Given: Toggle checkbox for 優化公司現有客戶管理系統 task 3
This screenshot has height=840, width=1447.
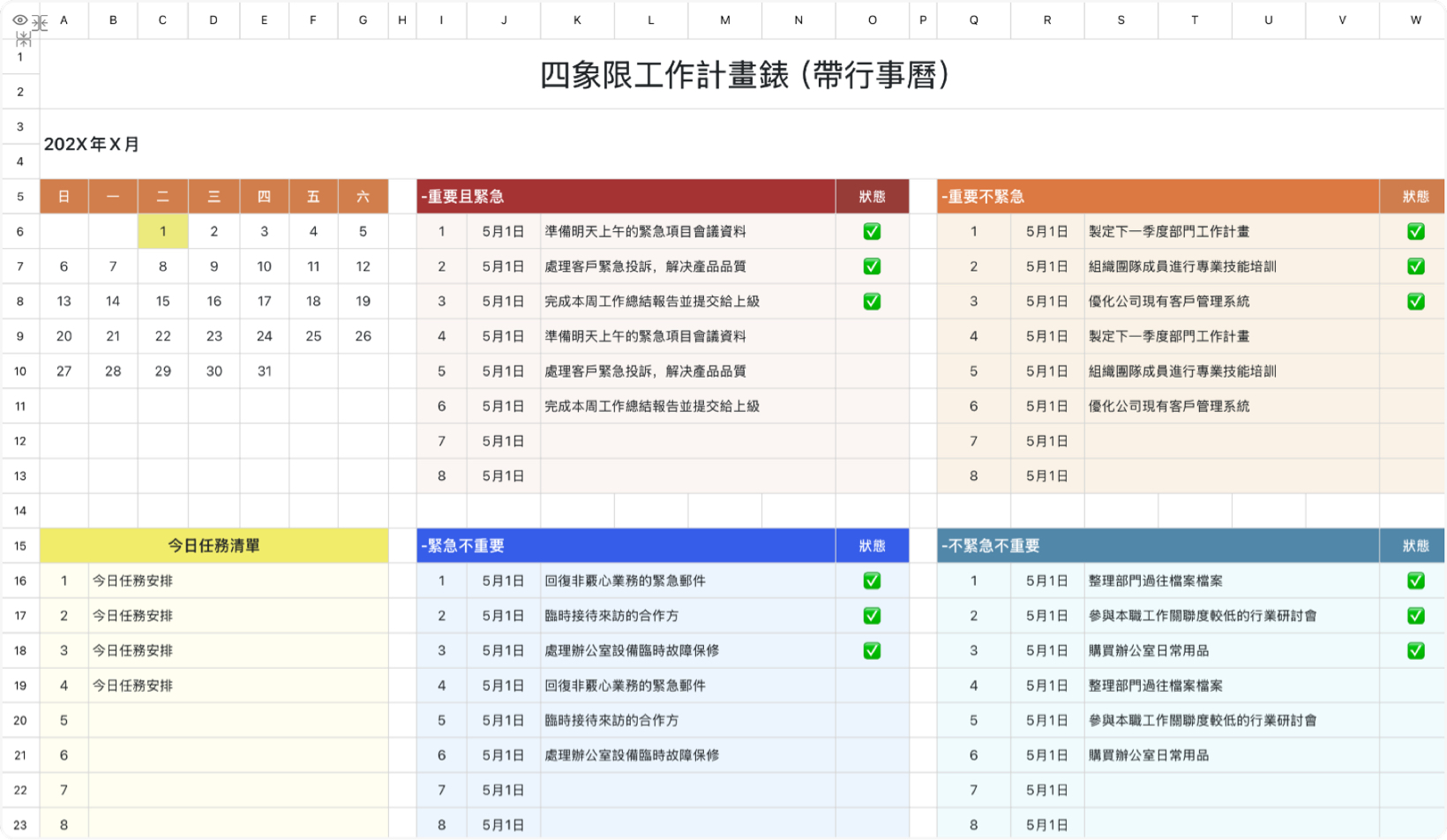Looking at the screenshot, I should (x=1415, y=301).
